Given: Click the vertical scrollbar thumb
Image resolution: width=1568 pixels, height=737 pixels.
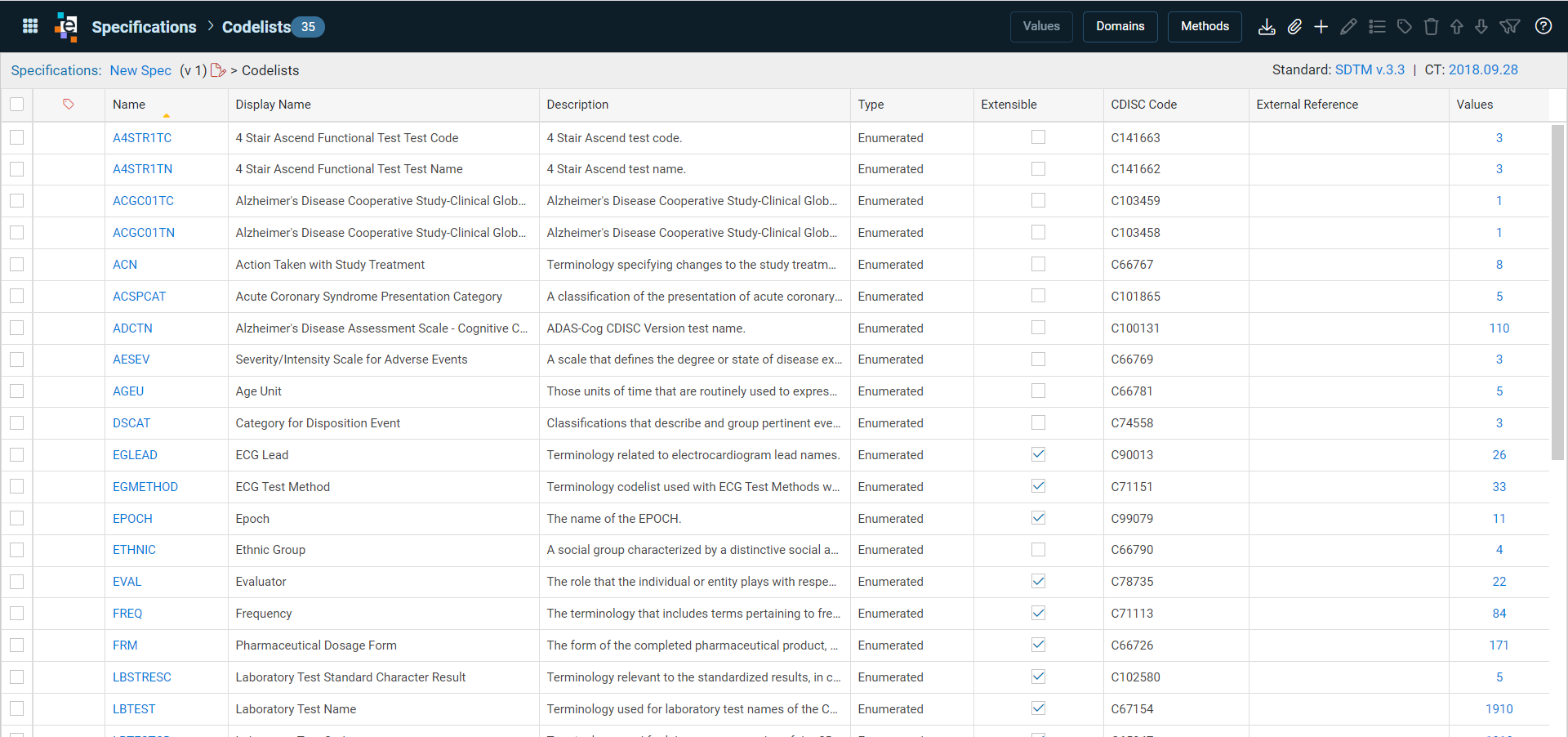Looking at the screenshot, I should coord(1557,292).
